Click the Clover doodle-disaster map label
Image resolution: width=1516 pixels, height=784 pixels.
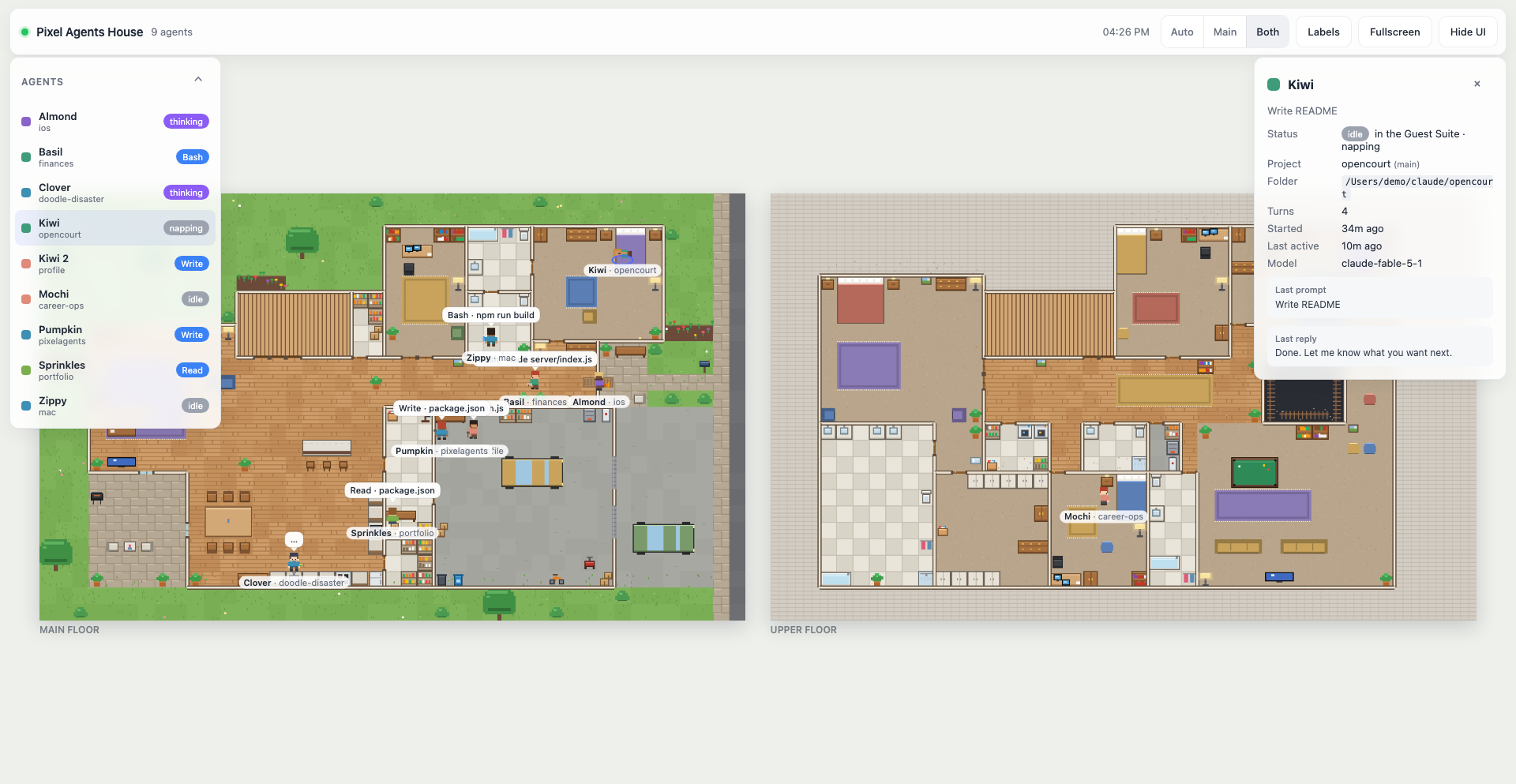click(294, 583)
